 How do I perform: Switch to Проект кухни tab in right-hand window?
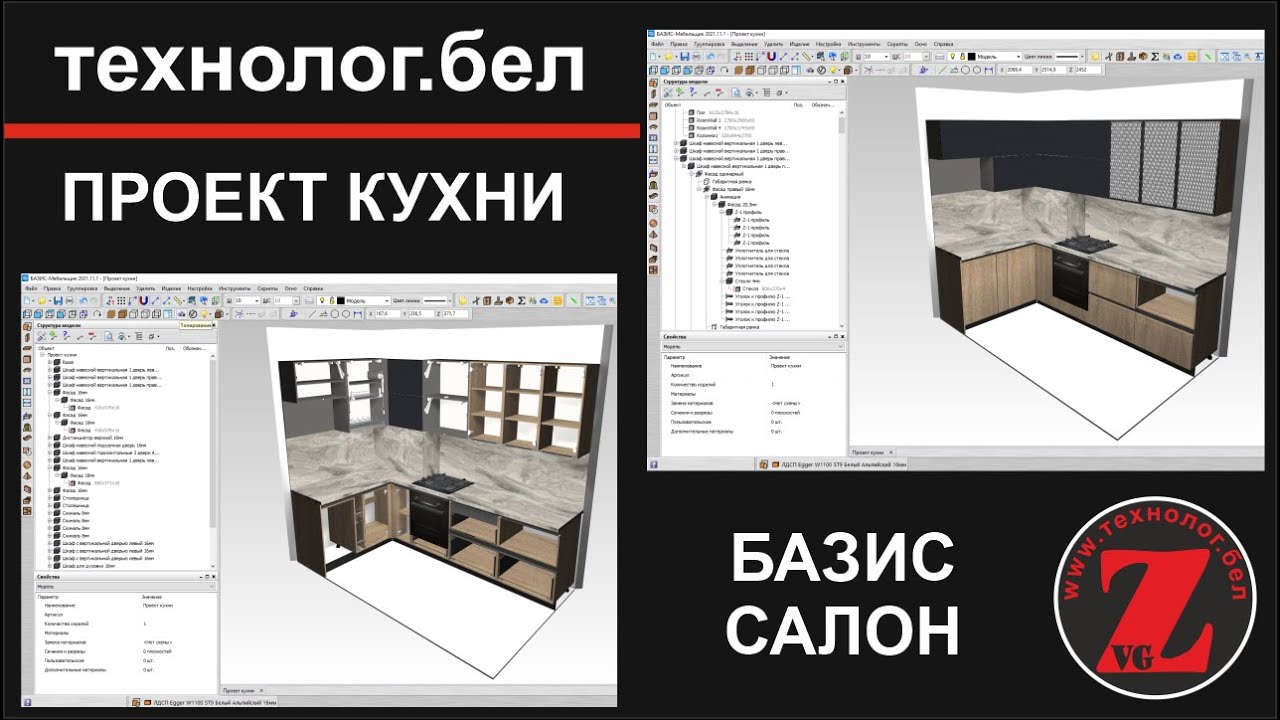pos(868,452)
